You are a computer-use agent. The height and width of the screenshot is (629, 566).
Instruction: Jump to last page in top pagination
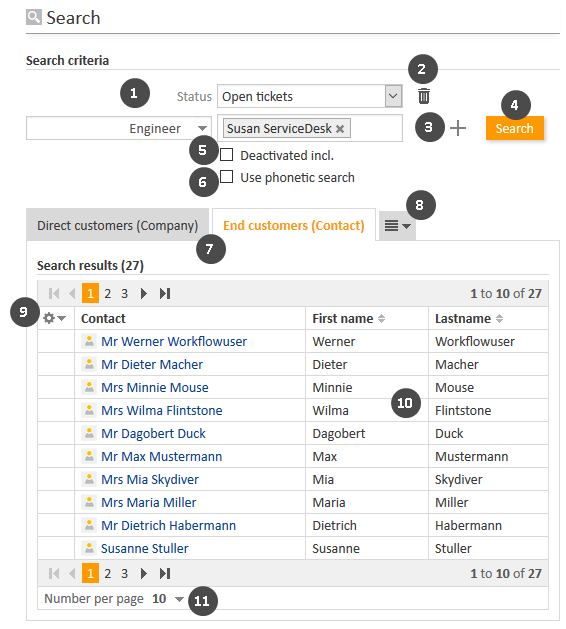click(165, 294)
